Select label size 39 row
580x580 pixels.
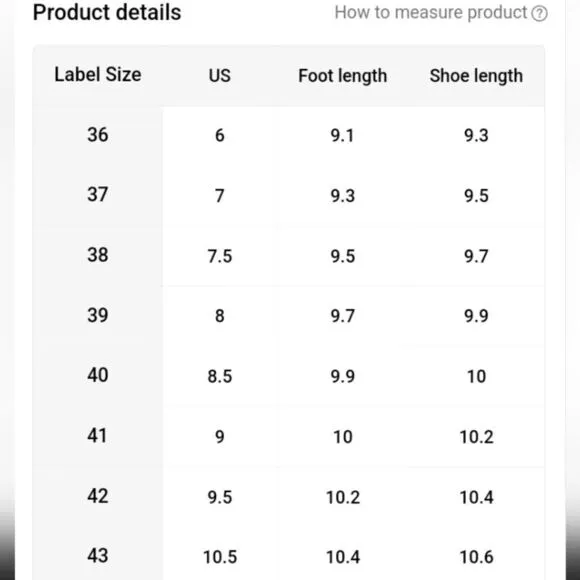[289, 316]
